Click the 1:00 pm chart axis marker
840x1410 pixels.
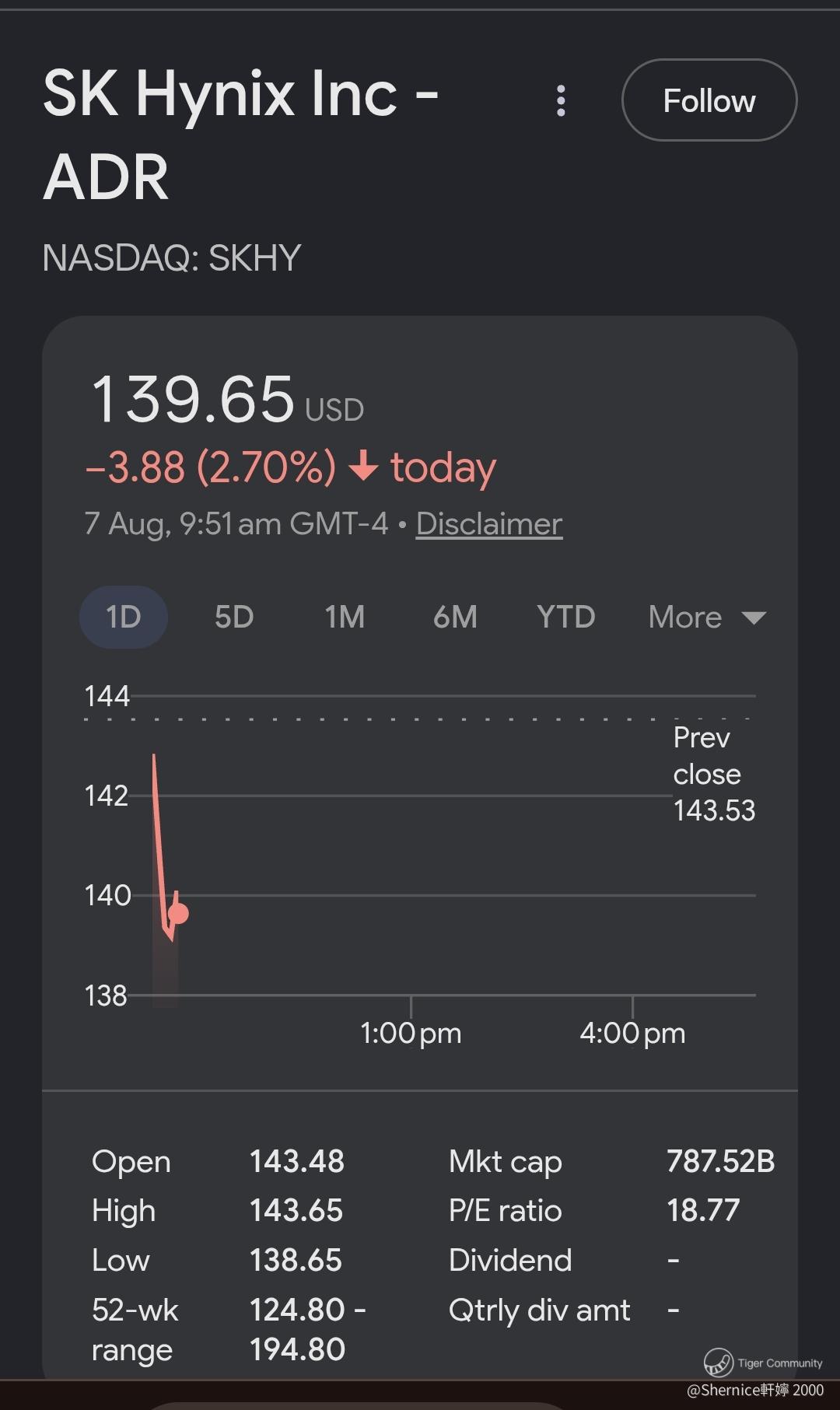pyautogui.click(x=411, y=1033)
